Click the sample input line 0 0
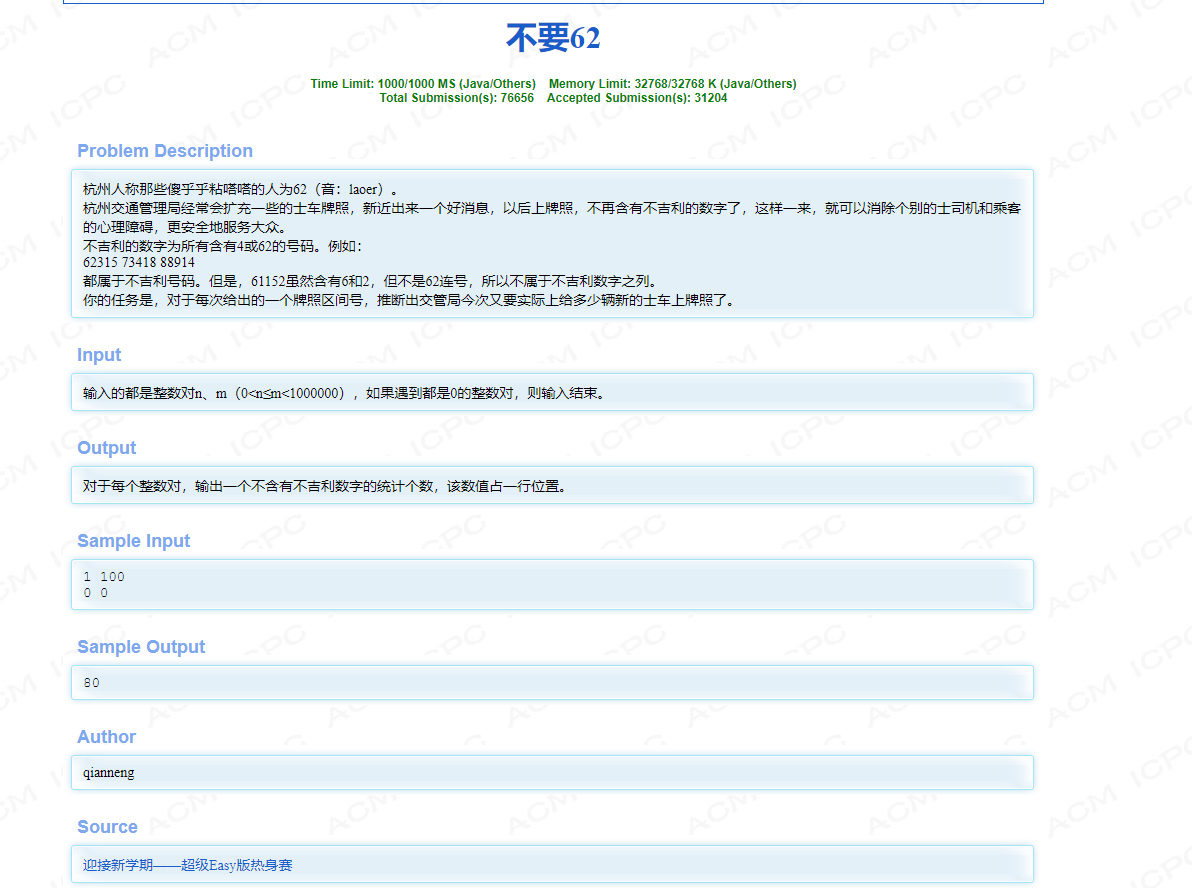Image resolution: width=1192 pixels, height=888 pixels. click(x=95, y=593)
